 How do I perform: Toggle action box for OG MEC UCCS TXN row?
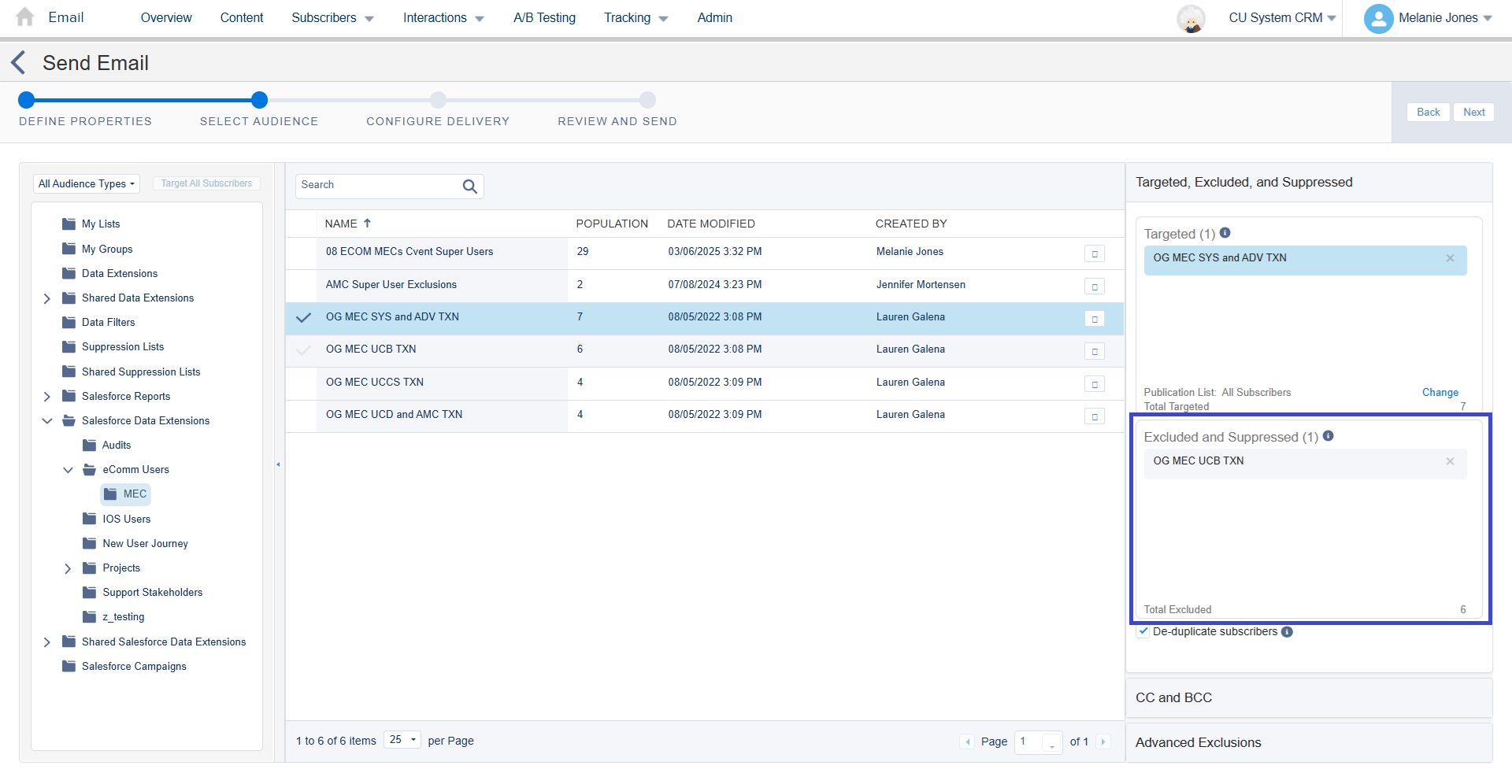click(x=1095, y=384)
